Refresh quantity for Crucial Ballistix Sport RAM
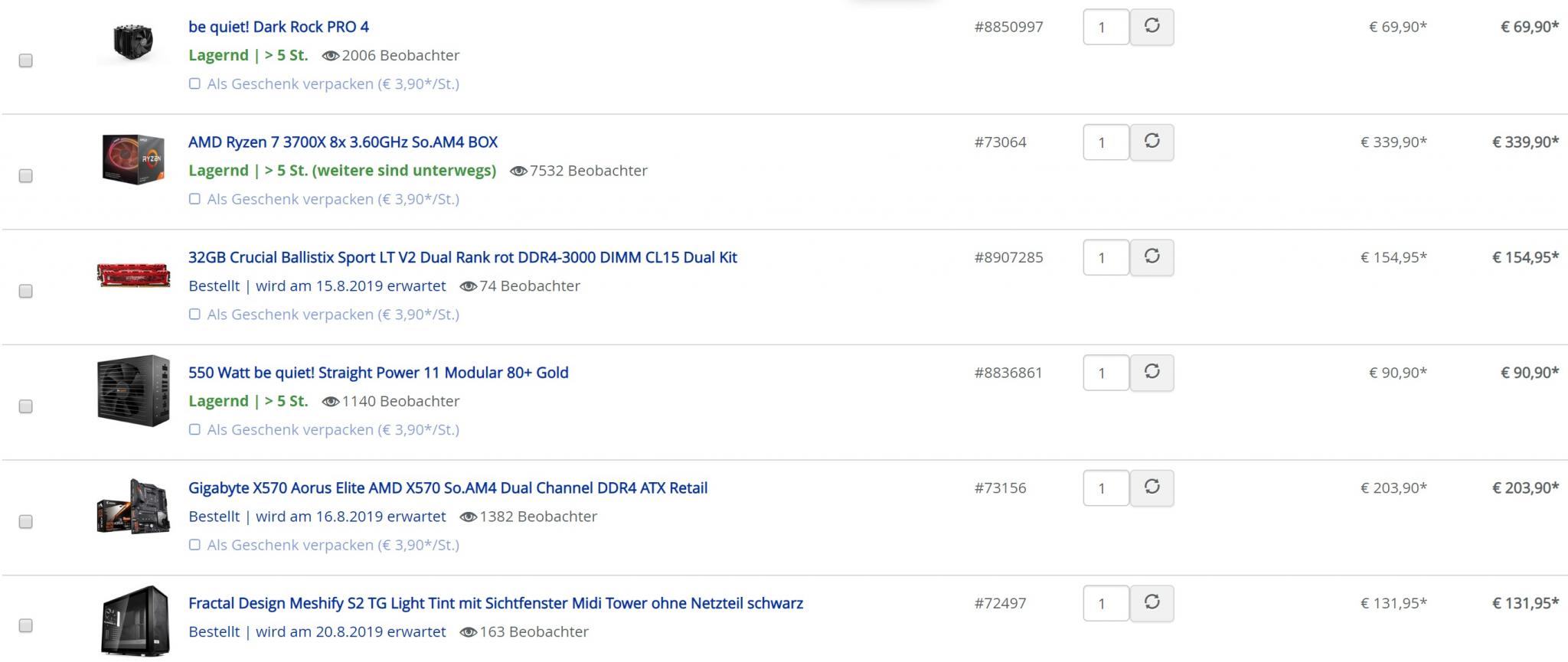 point(1151,257)
